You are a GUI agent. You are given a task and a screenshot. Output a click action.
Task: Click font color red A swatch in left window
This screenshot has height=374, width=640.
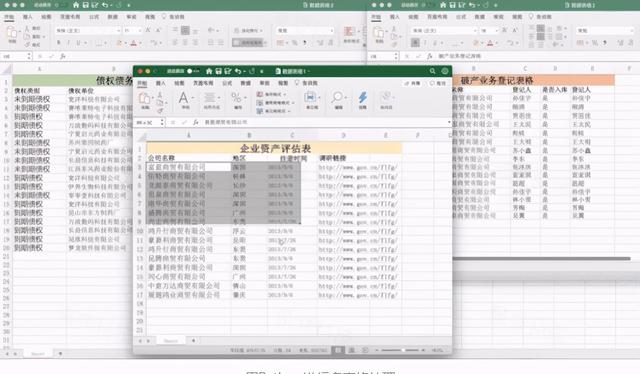coord(133,42)
